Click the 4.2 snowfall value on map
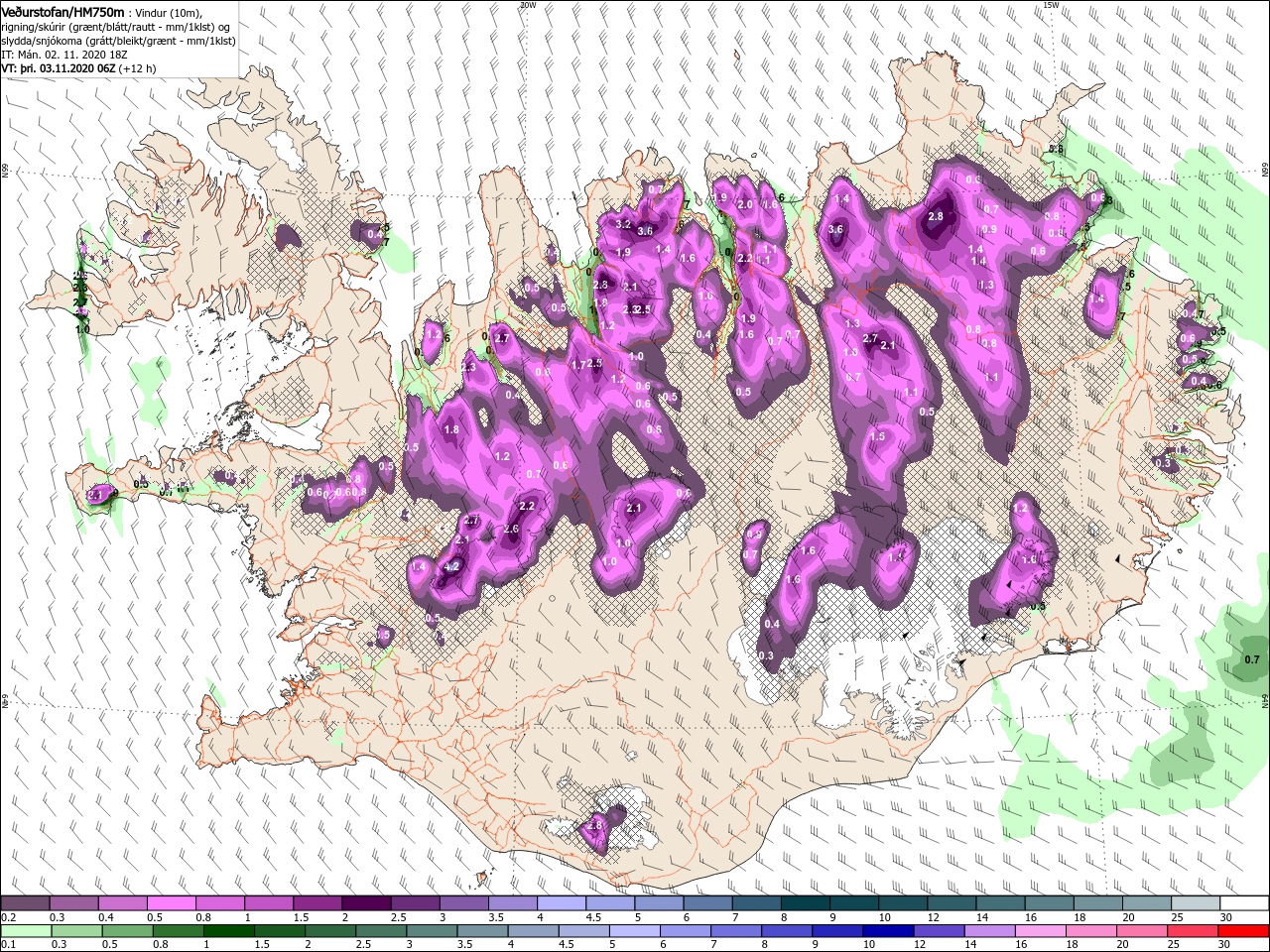This screenshot has height=952, width=1270. 452,567
